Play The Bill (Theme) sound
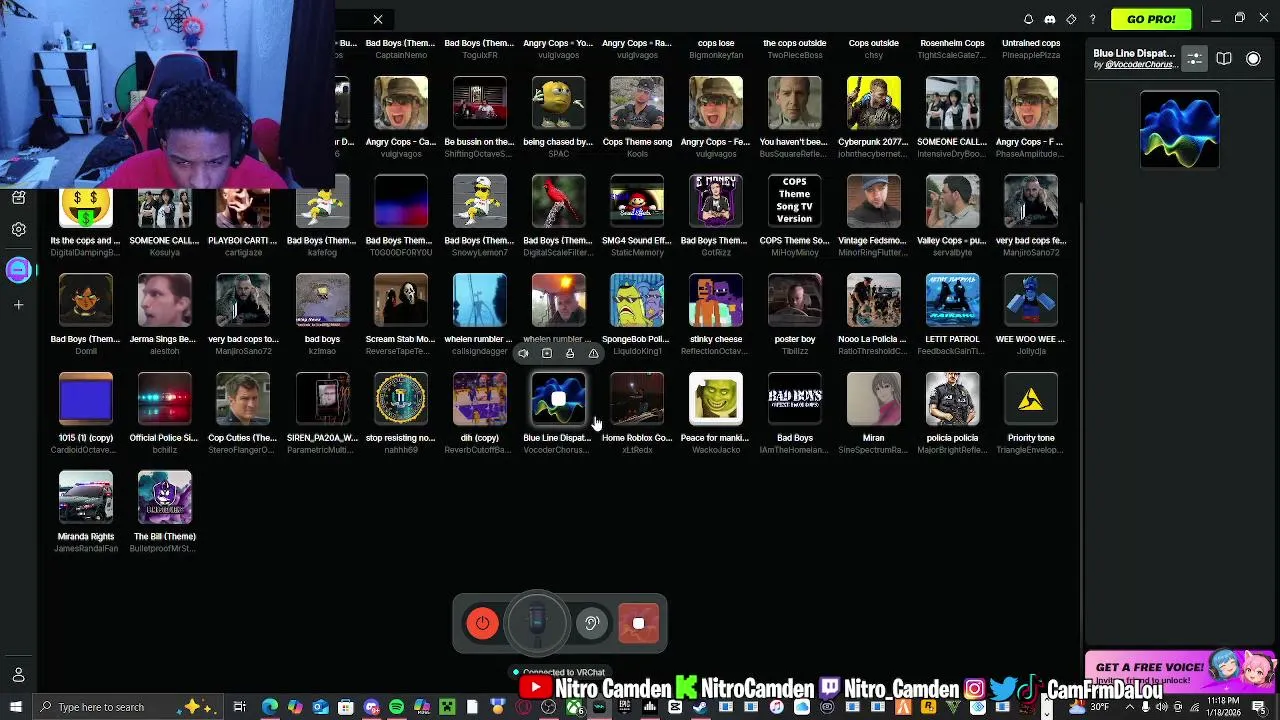This screenshot has width=1280, height=720. click(165, 497)
